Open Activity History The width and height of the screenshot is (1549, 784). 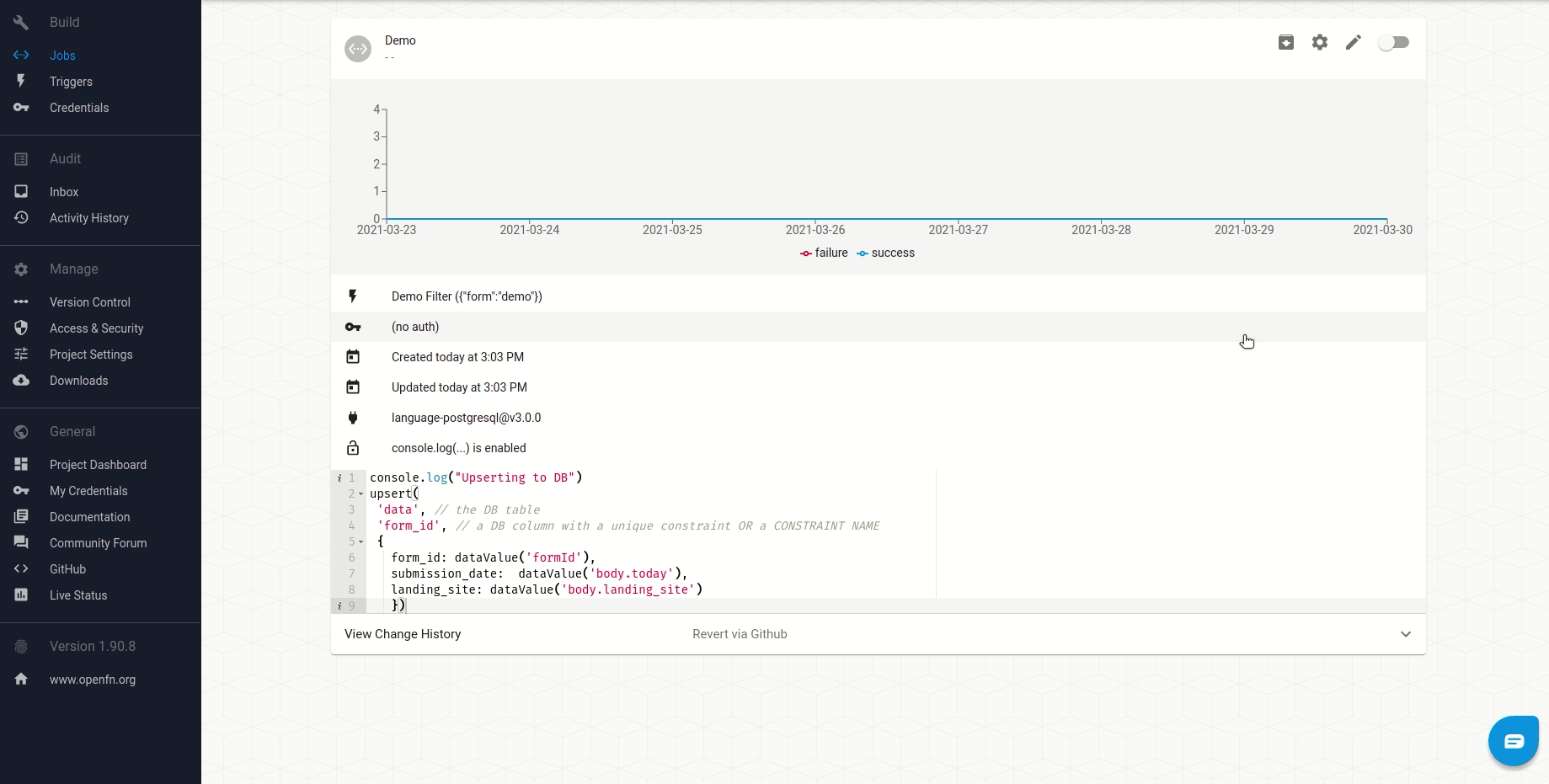click(89, 218)
